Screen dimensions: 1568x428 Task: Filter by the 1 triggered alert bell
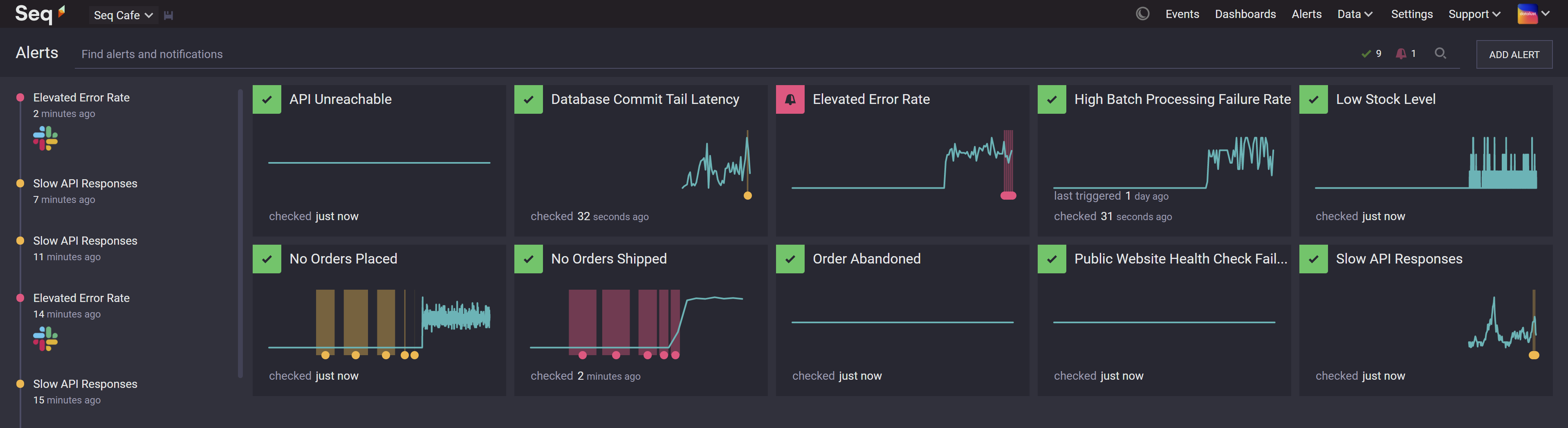(x=1406, y=54)
